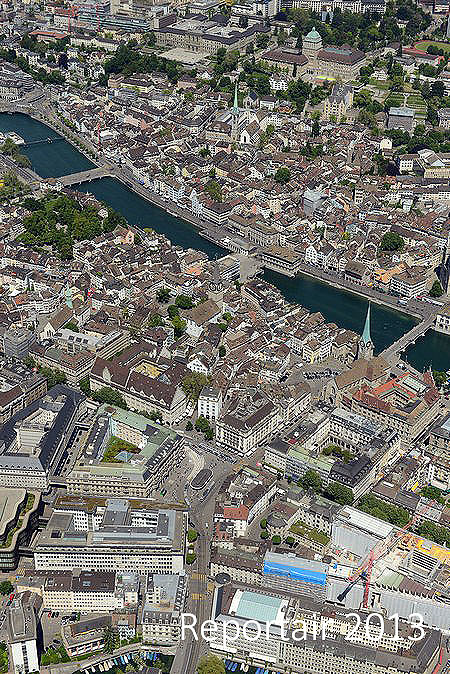Select the bridge next to the green spire
450x674 pixels.
[406, 341]
